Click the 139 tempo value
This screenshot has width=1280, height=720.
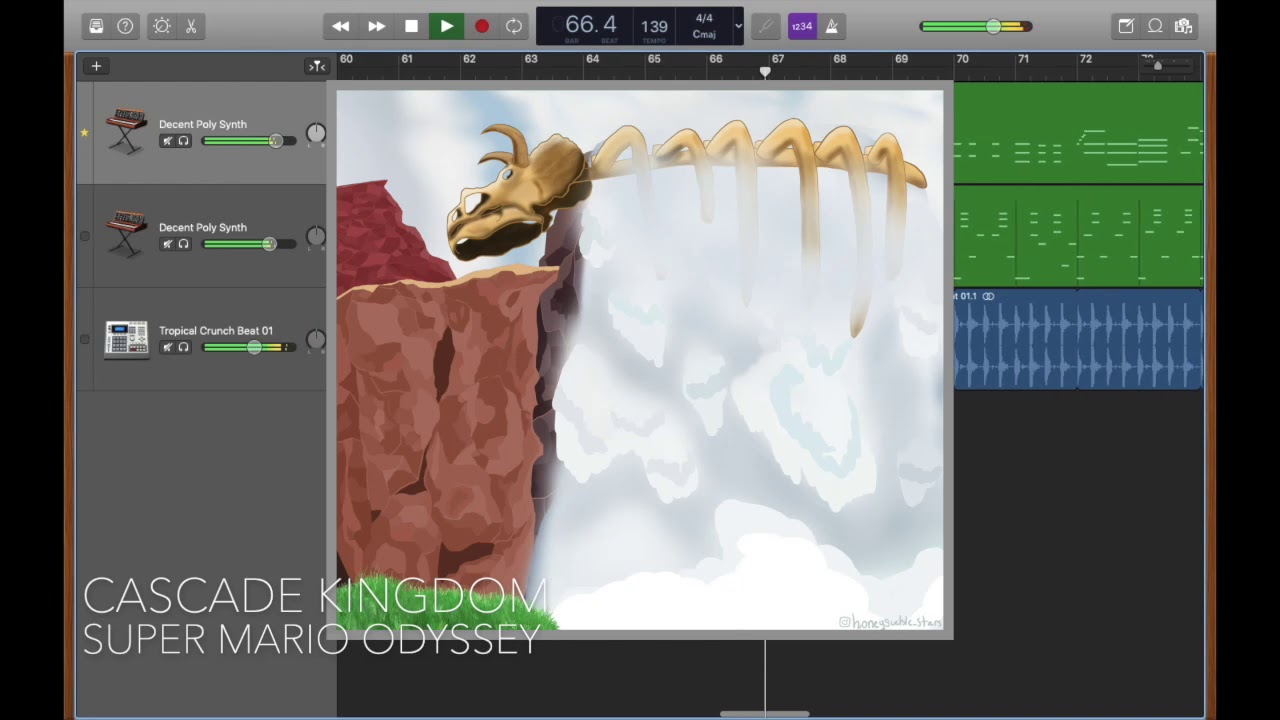coord(655,26)
